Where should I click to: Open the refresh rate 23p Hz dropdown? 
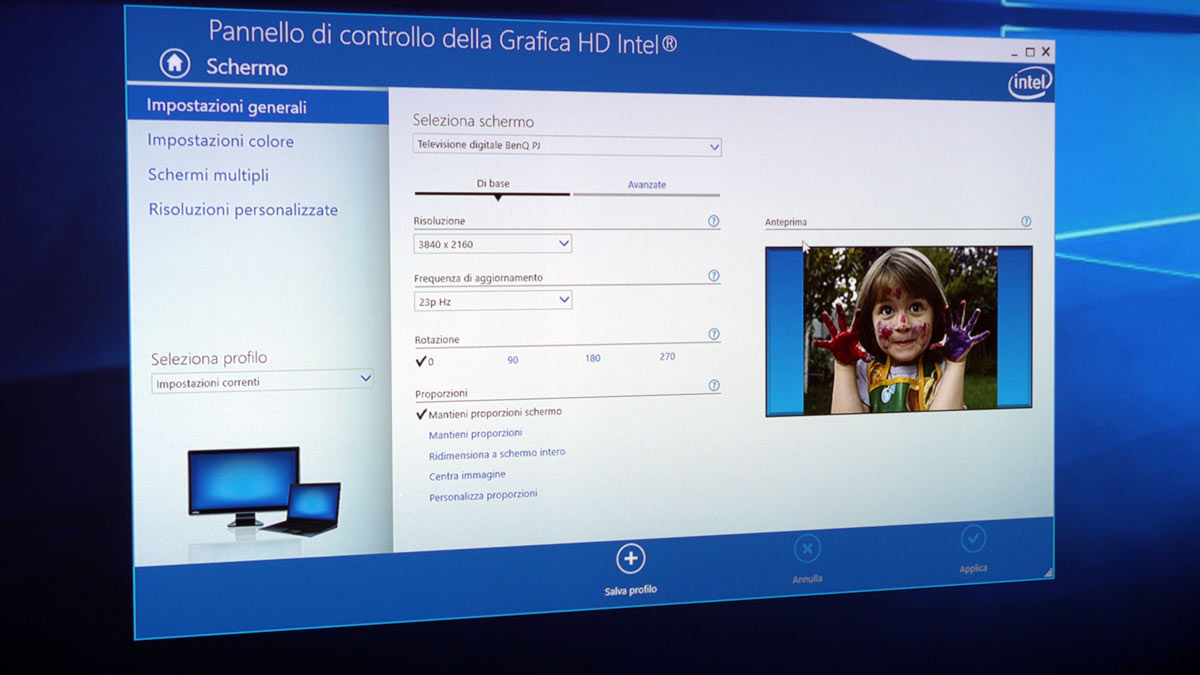493,300
